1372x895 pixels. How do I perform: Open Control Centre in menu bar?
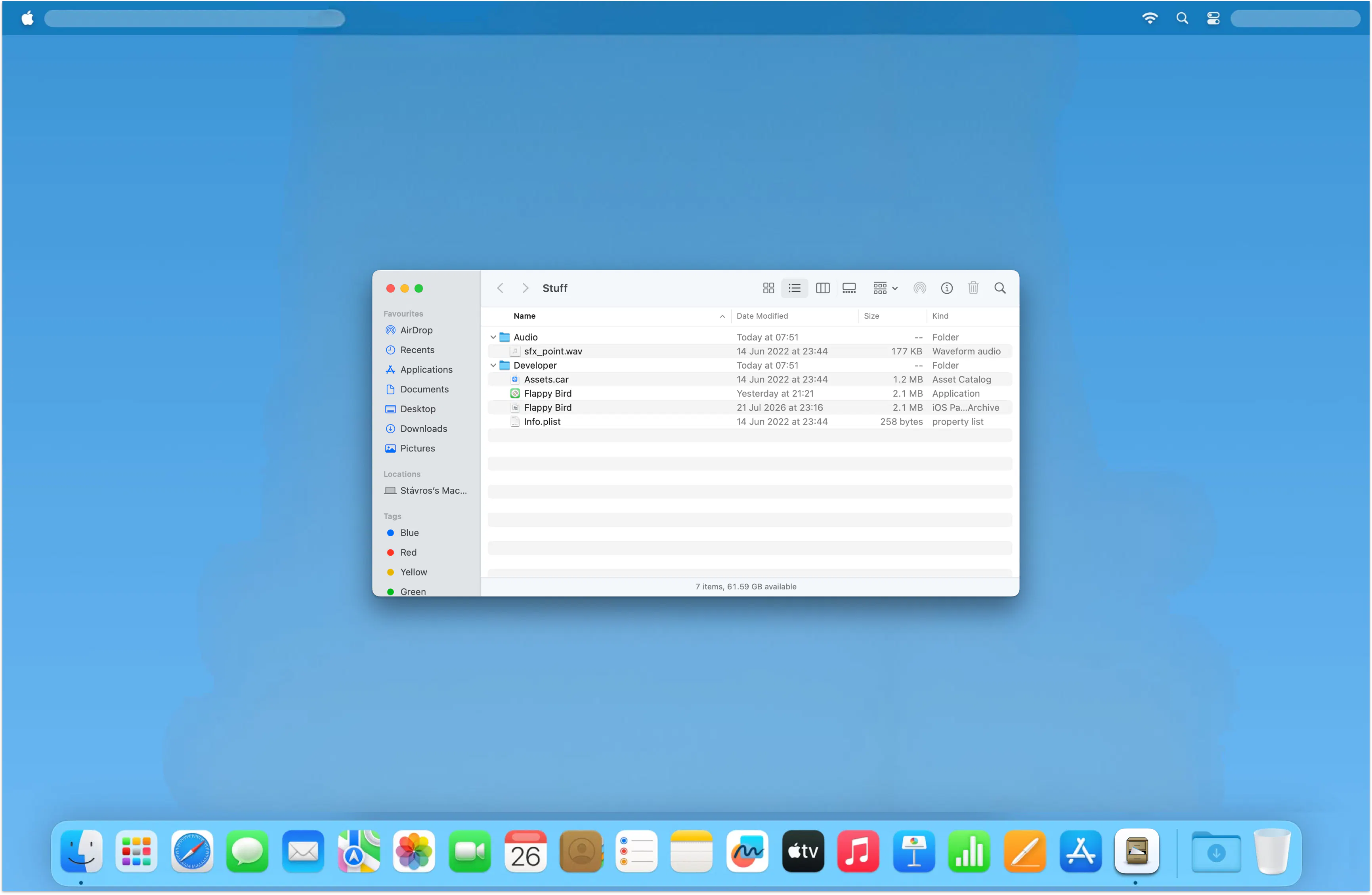1213,19
